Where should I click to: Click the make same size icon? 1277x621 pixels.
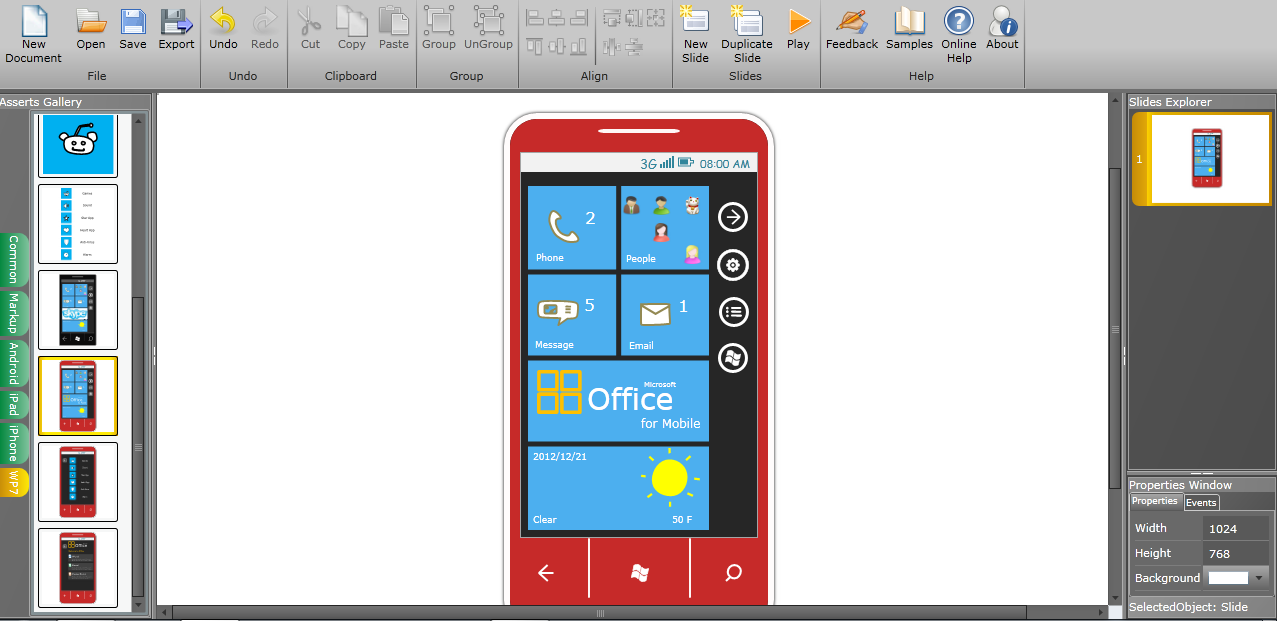655,17
